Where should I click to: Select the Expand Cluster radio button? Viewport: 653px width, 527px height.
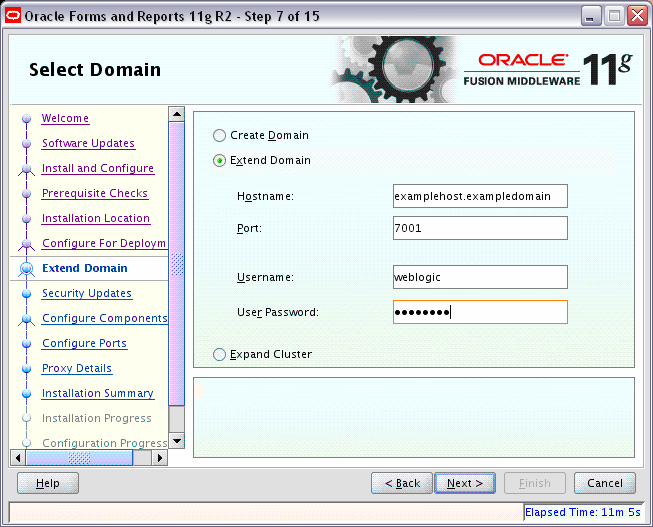[x=219, y=355]
